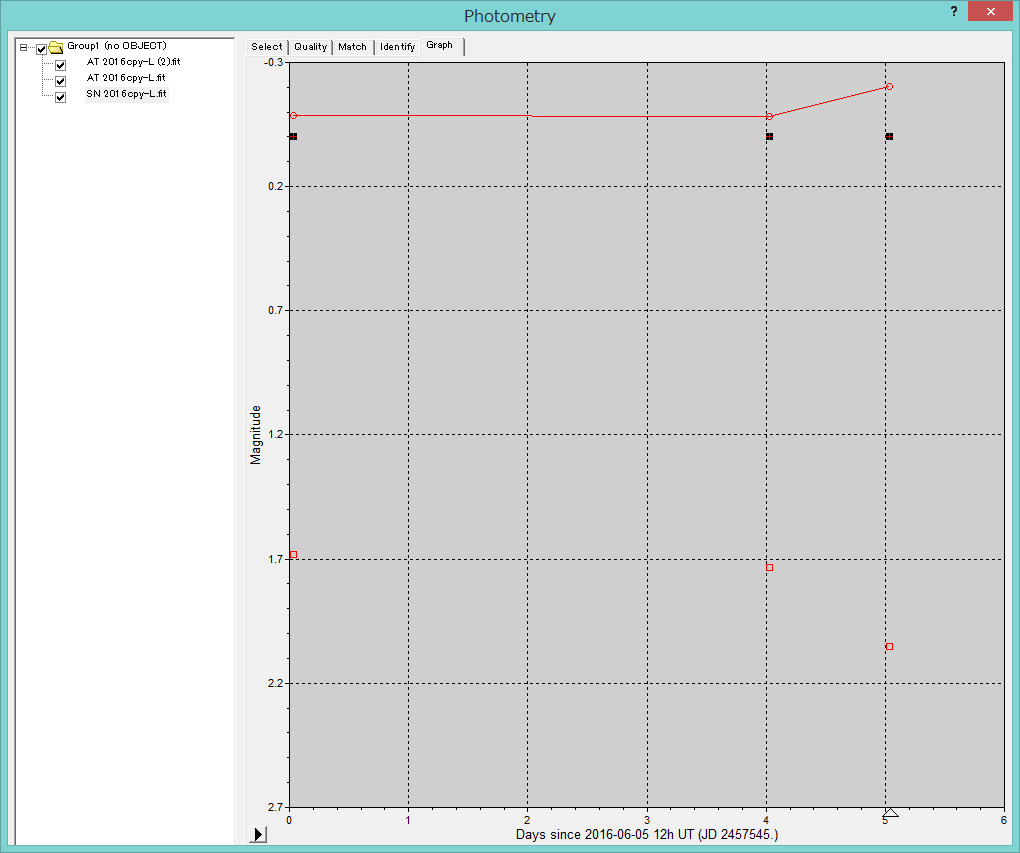Image resolution: width=1020 pixels, height=853 pixels.
Task: Select the Group1 folder icon
Action: (56, 47)
